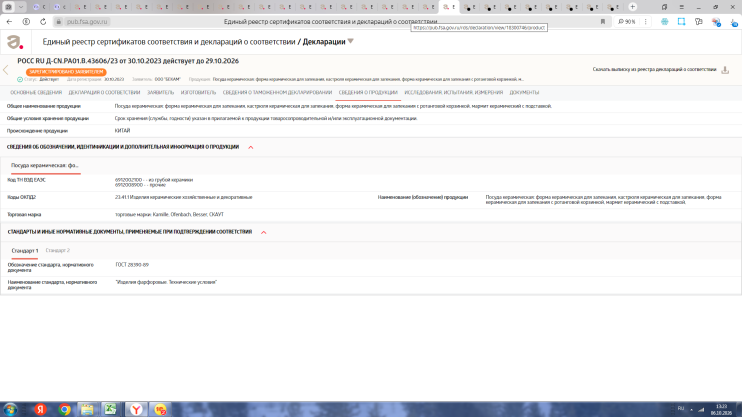Open the browser downloads icon
Viewport: 742px width, 417px height.
click(734, 22)
